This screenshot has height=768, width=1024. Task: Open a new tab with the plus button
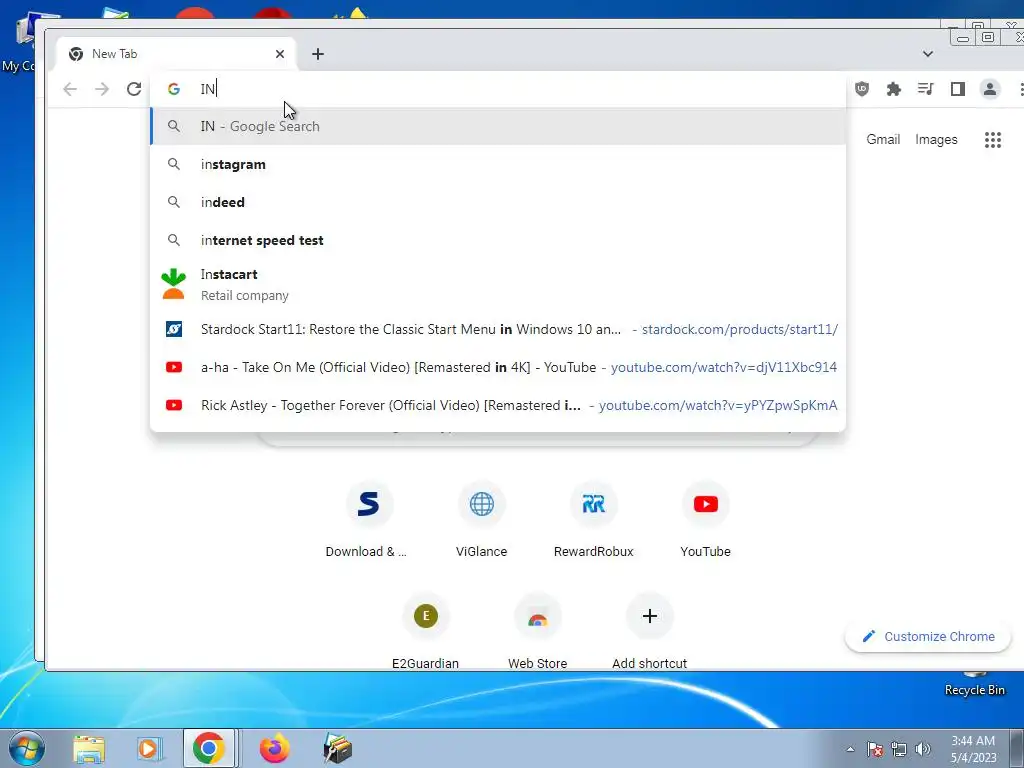pos(317,54)
